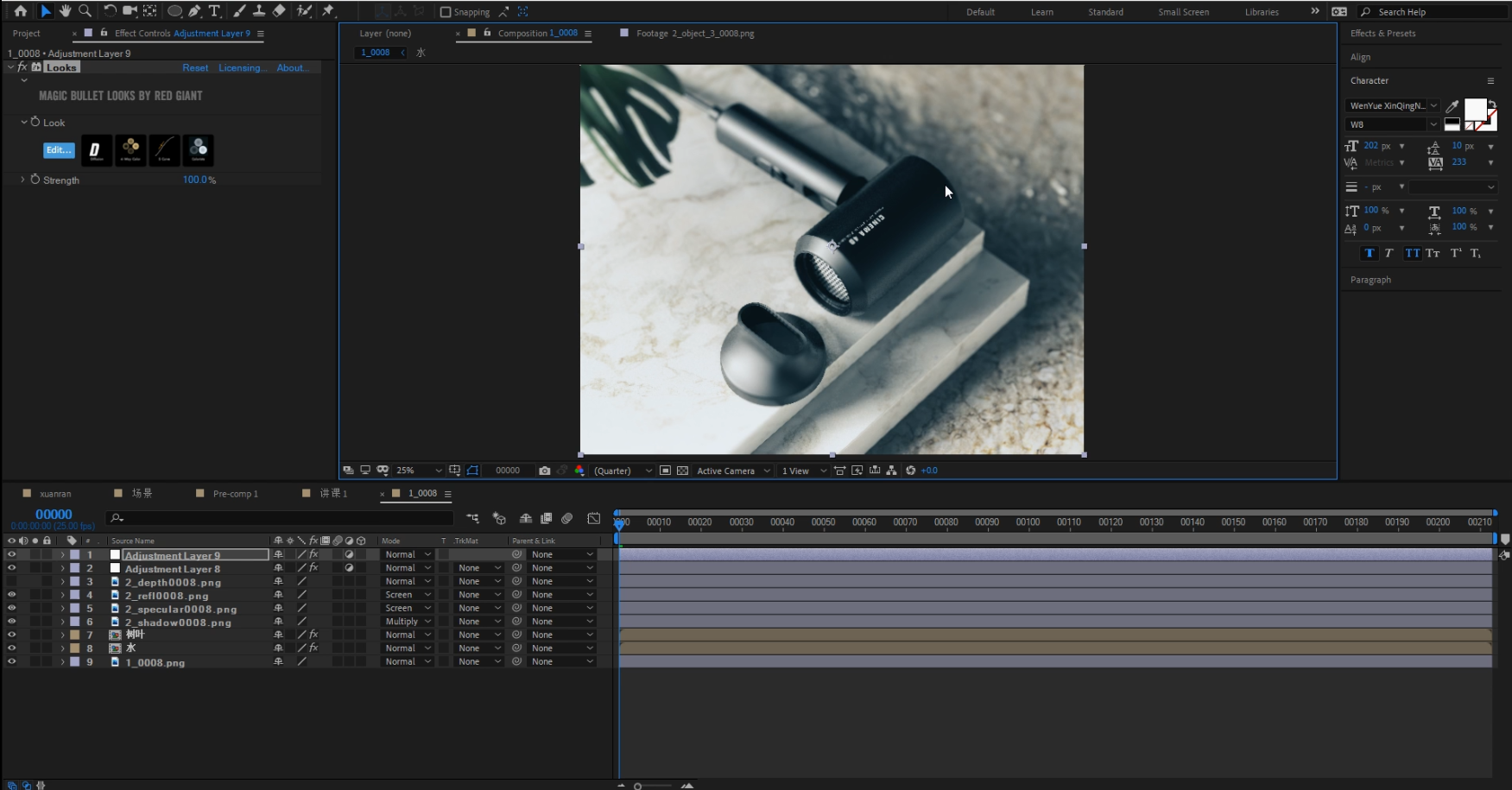Hide the 1_0008.png layer
The image size is (1512, 790).
(11, 662)
